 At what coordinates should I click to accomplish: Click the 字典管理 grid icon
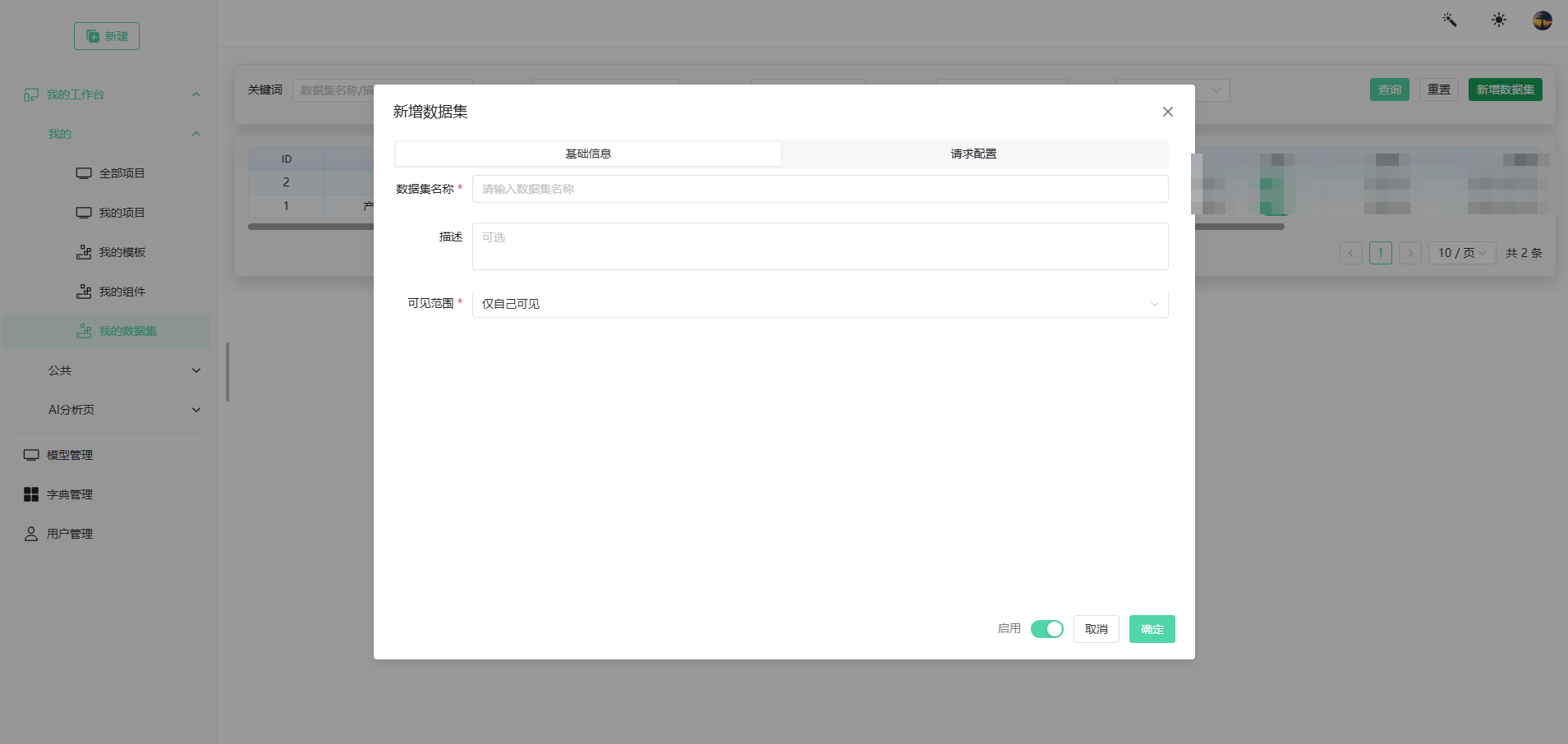pyautogui.click(x=31, y=494)
